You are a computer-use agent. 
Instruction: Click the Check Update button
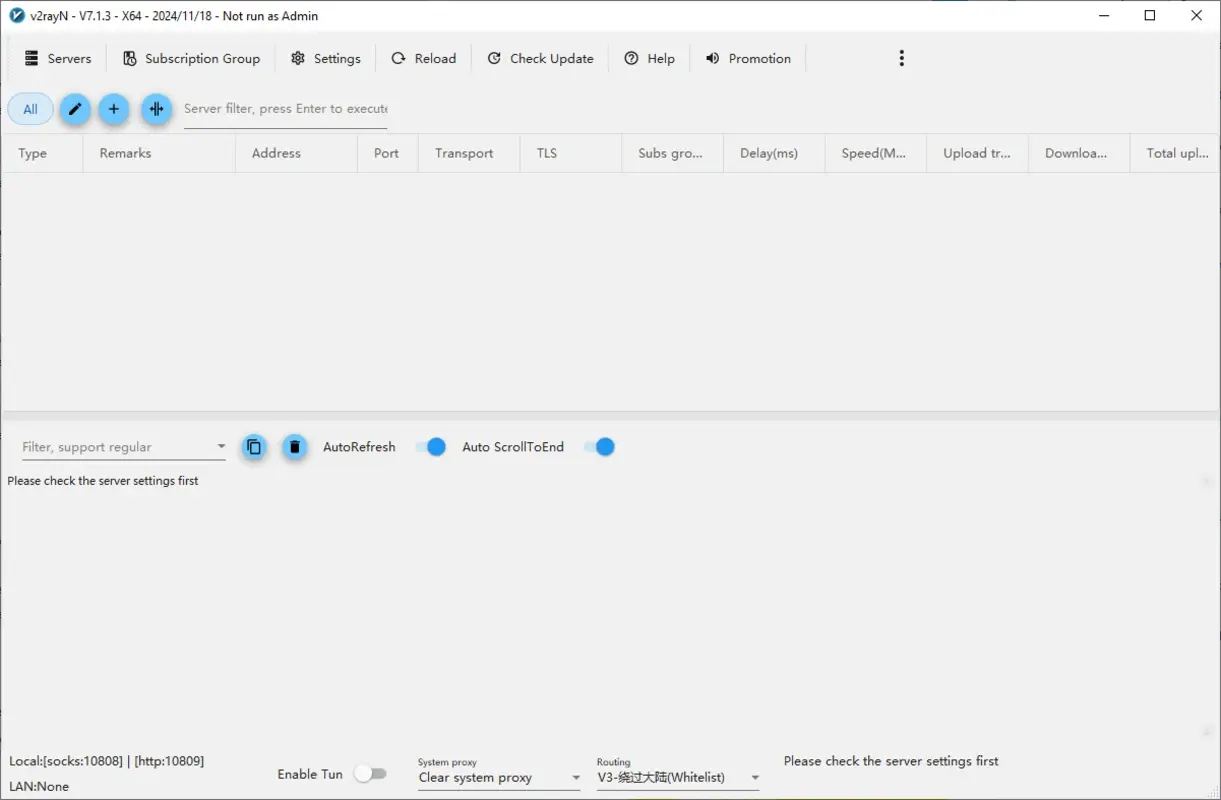coord(540,58)
